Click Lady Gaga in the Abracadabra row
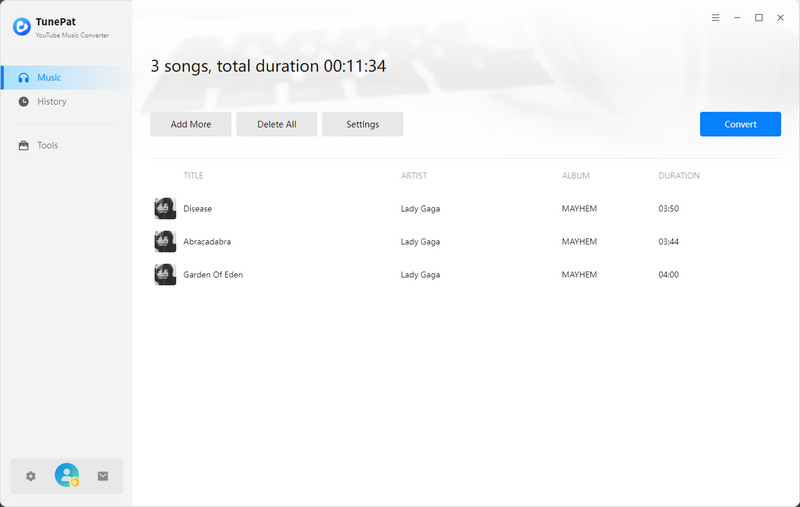Viewport: 800px width, 507px height. point(420,242)
